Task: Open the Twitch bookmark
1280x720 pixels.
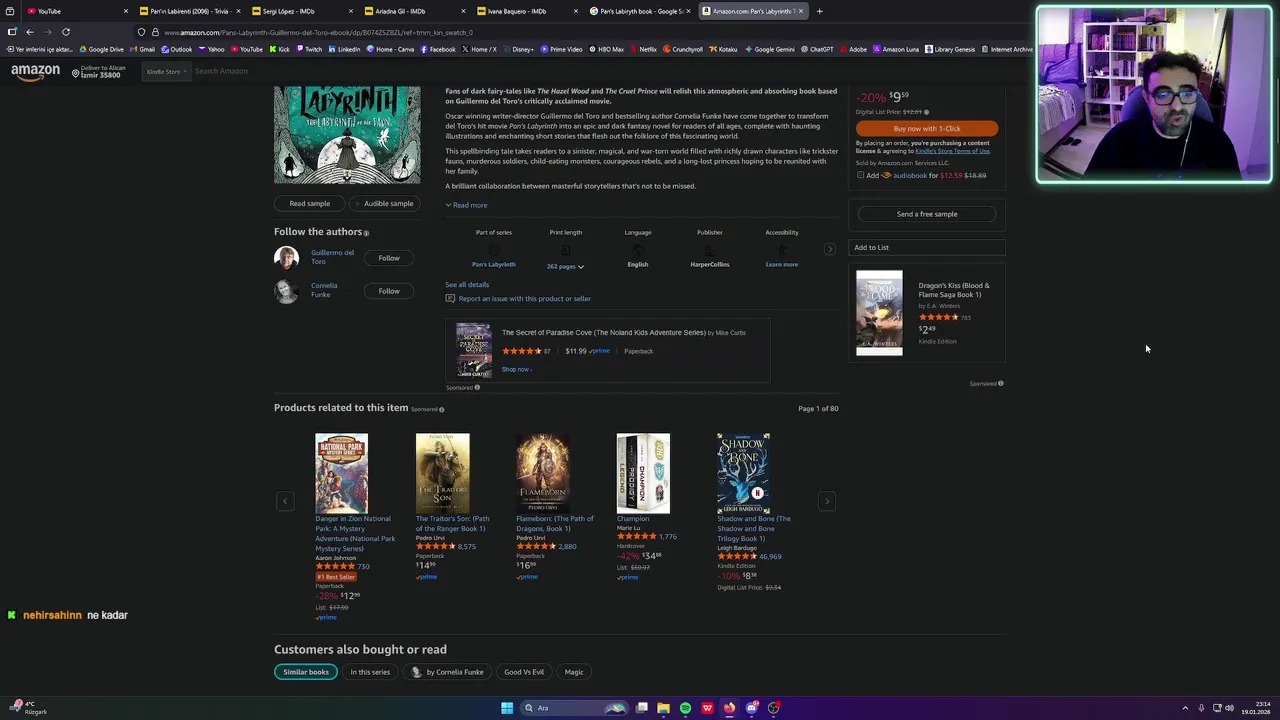Action: 309,49
